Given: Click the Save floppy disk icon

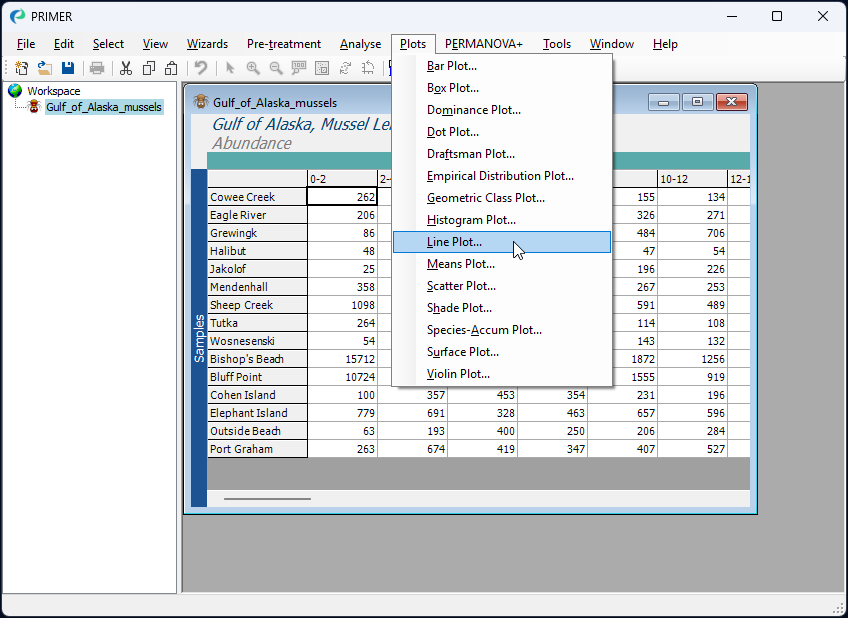Looking at the screenshot, I should [68, 68].
